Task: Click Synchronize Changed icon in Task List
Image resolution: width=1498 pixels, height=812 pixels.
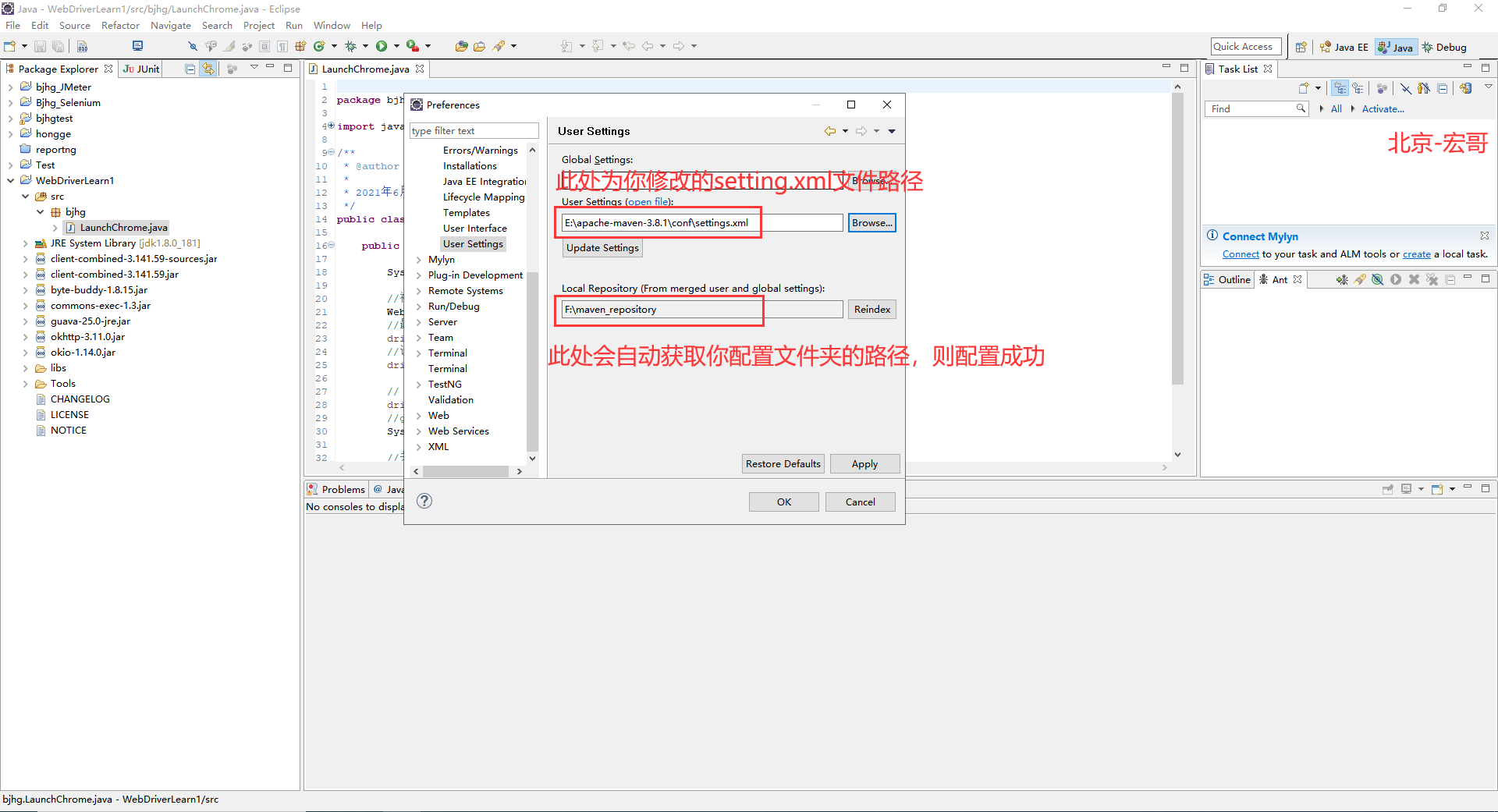Action: coord(1466,88)
